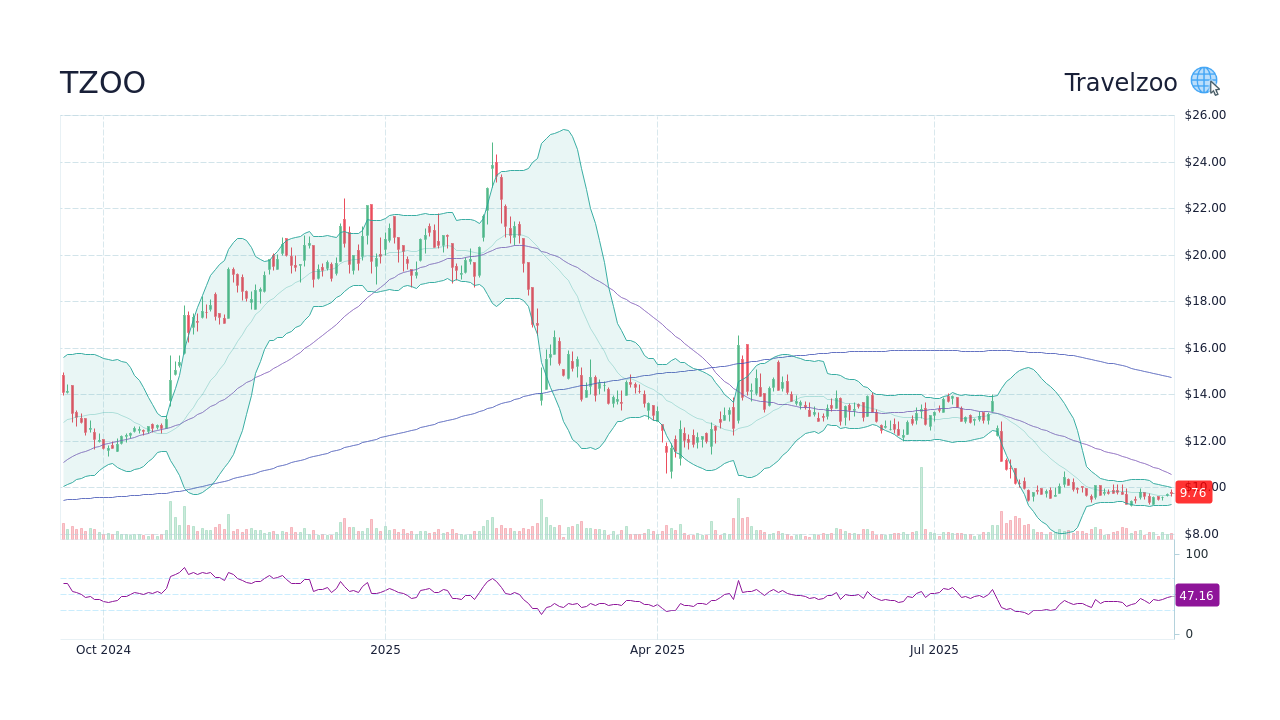Click the TZOO ticker symbol heading
1280x720 pixels.
point(103,82)
